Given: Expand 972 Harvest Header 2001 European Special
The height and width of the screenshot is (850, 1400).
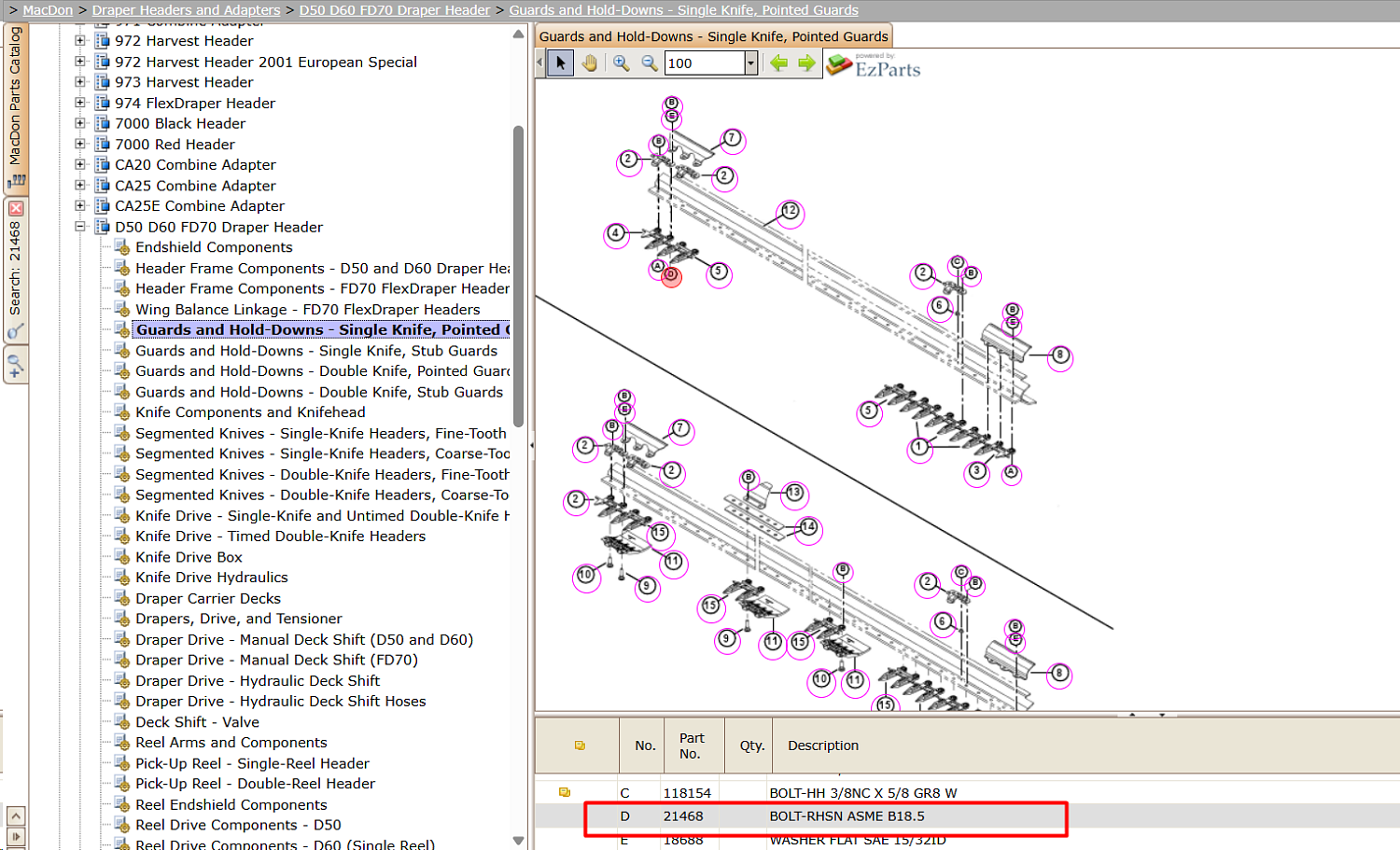Looking at the screenshot, I should pyautogui.click(x=80, y=62).
